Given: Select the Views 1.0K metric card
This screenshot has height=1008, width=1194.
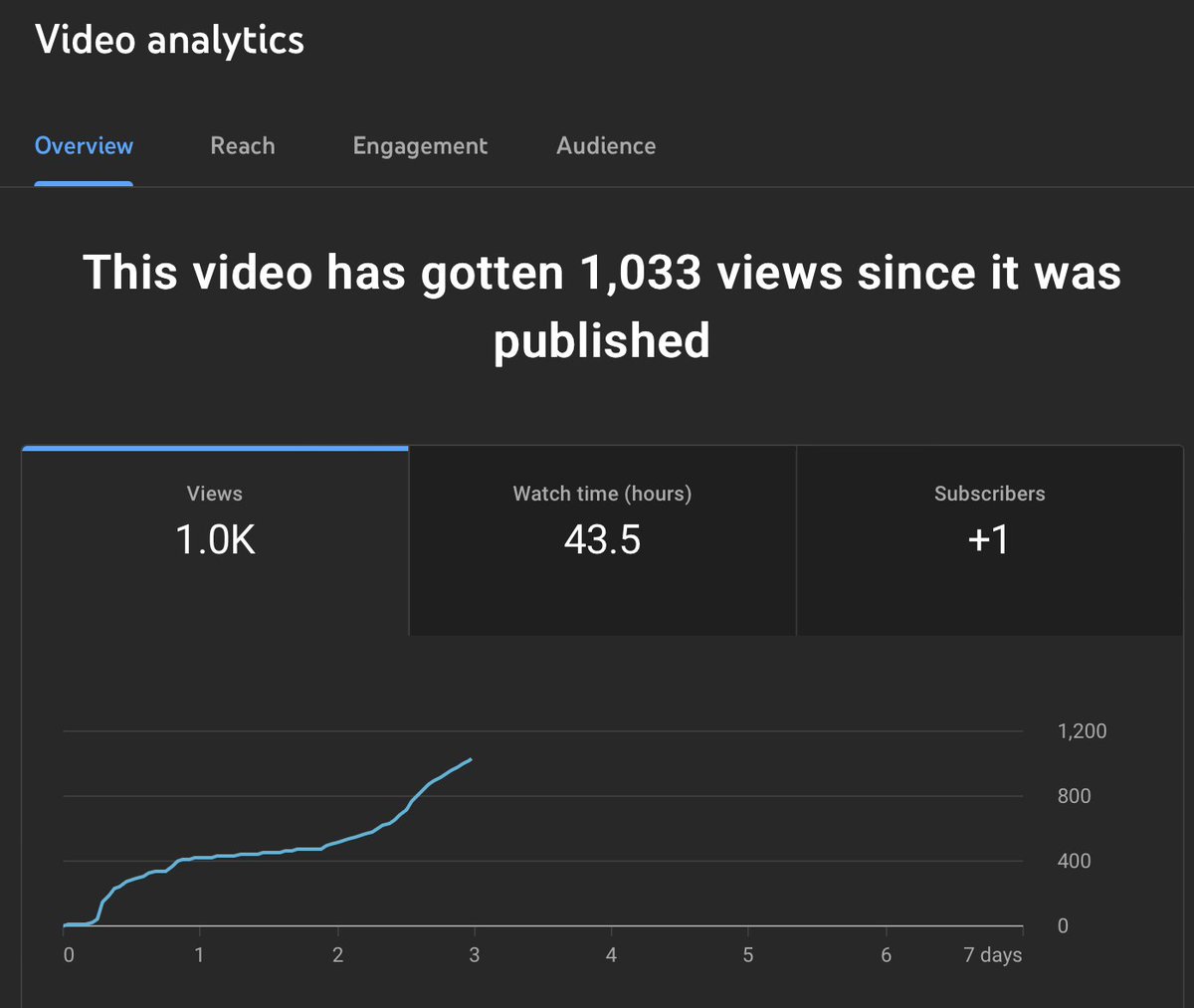Looking at the screenshot, I should point(215,541).
